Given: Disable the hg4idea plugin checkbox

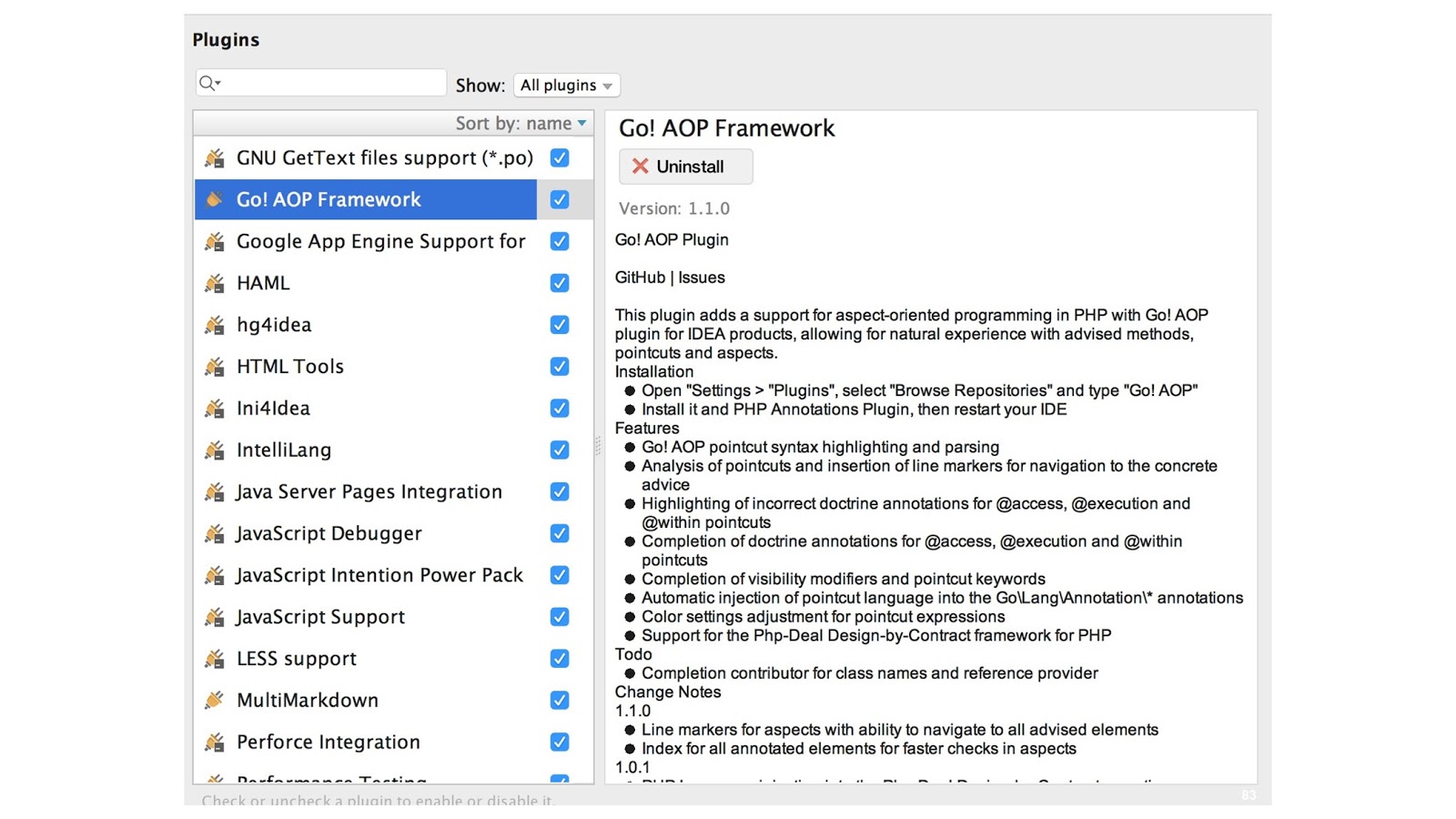Looking at the screenshot, I should click(560, 325).
